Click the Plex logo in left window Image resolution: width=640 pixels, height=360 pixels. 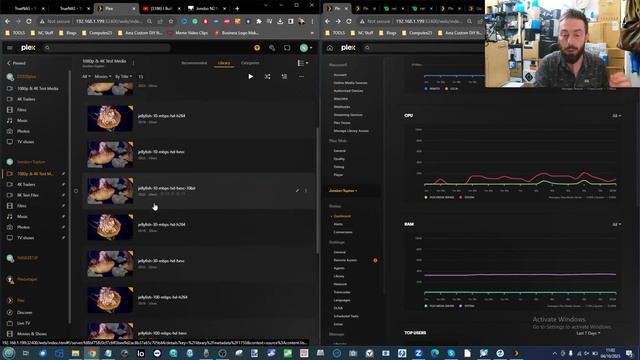click(x=28, y=48)
